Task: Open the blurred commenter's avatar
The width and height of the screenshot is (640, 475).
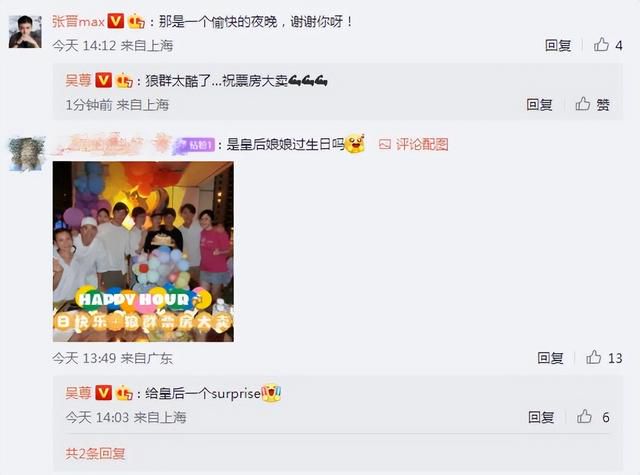Action: tap(27, 154)
